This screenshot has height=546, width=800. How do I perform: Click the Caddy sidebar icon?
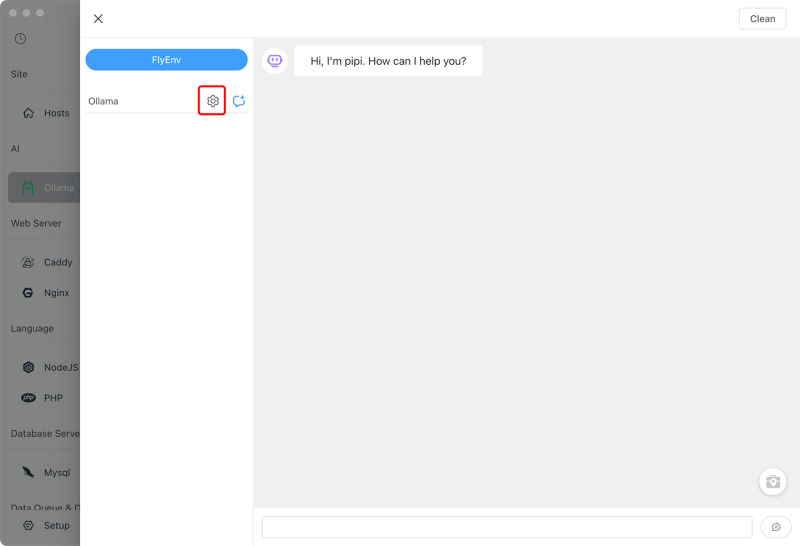coord(28,262)
